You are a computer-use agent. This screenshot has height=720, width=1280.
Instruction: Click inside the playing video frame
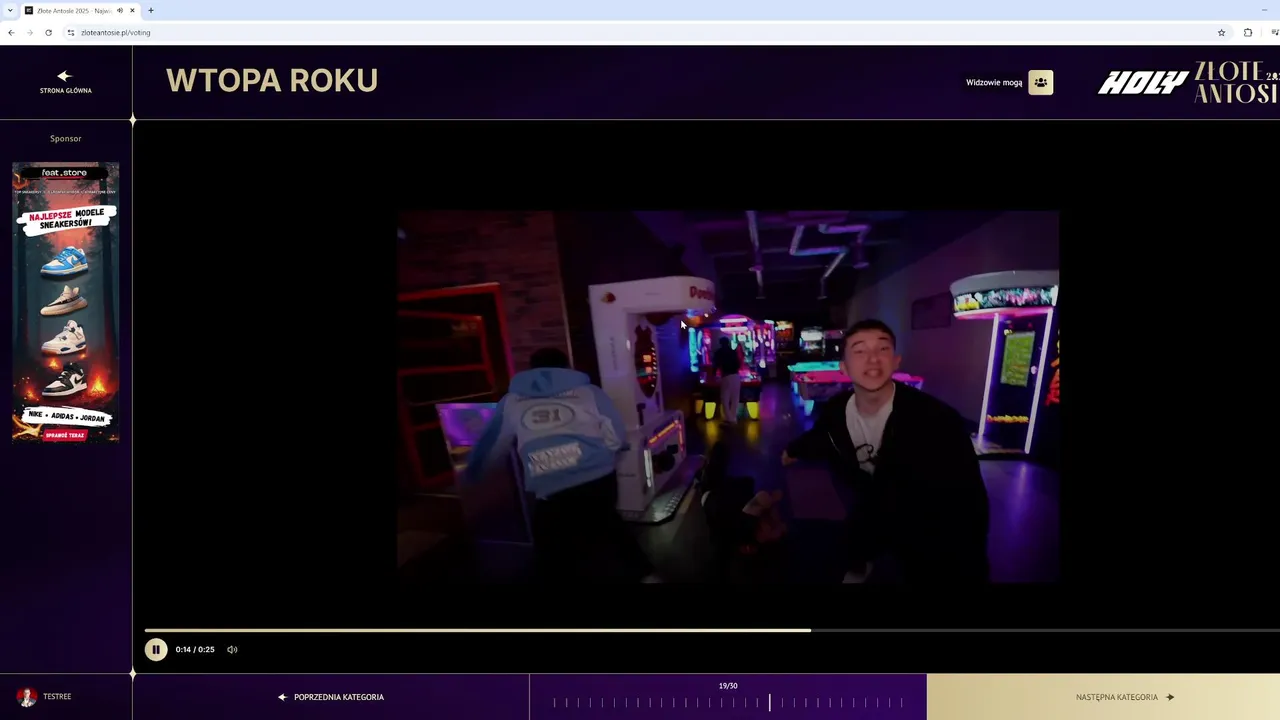pyautogui.click(x=728, y=396)
